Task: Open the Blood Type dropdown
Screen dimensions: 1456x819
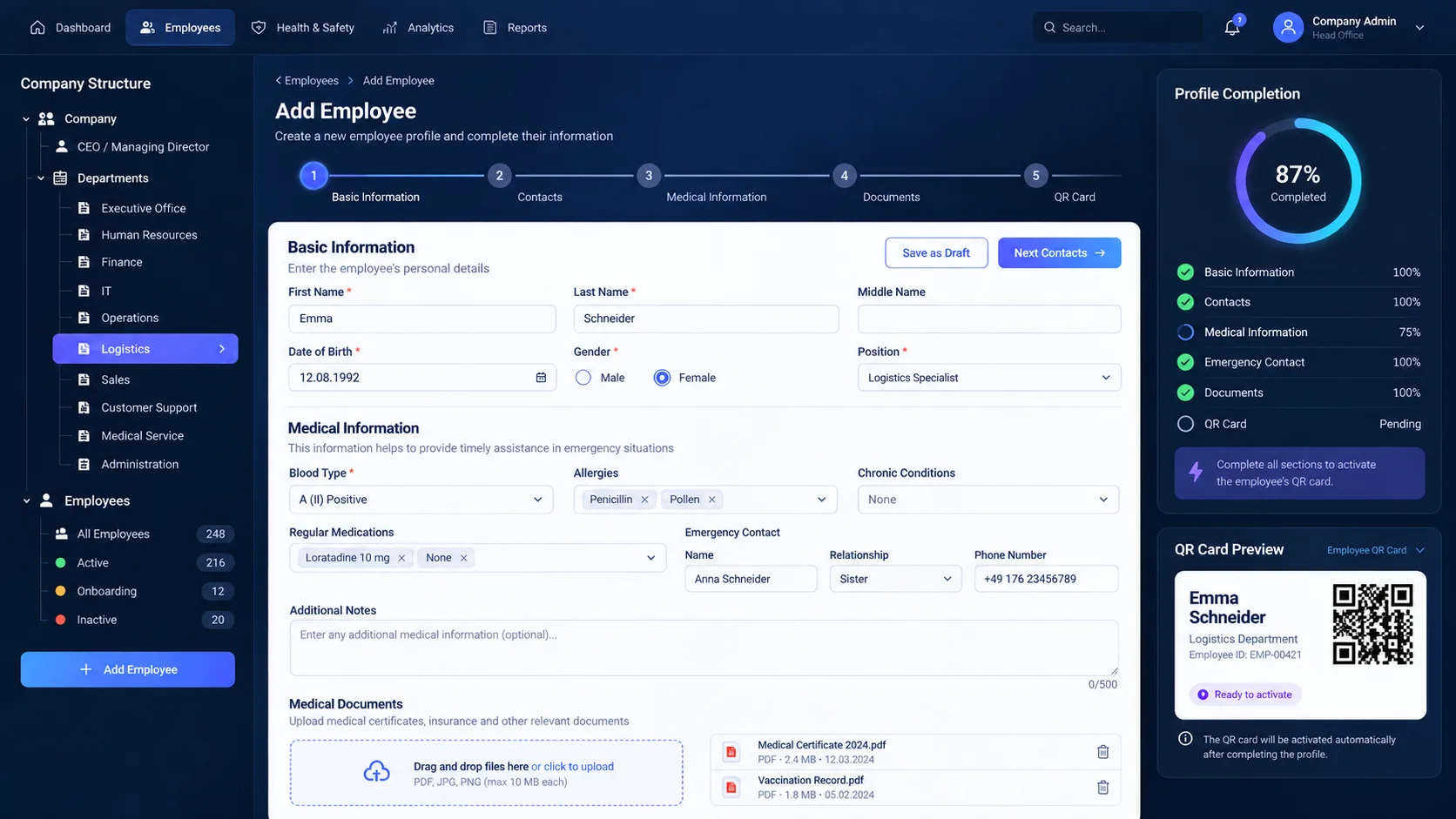Action: (421, 500)
